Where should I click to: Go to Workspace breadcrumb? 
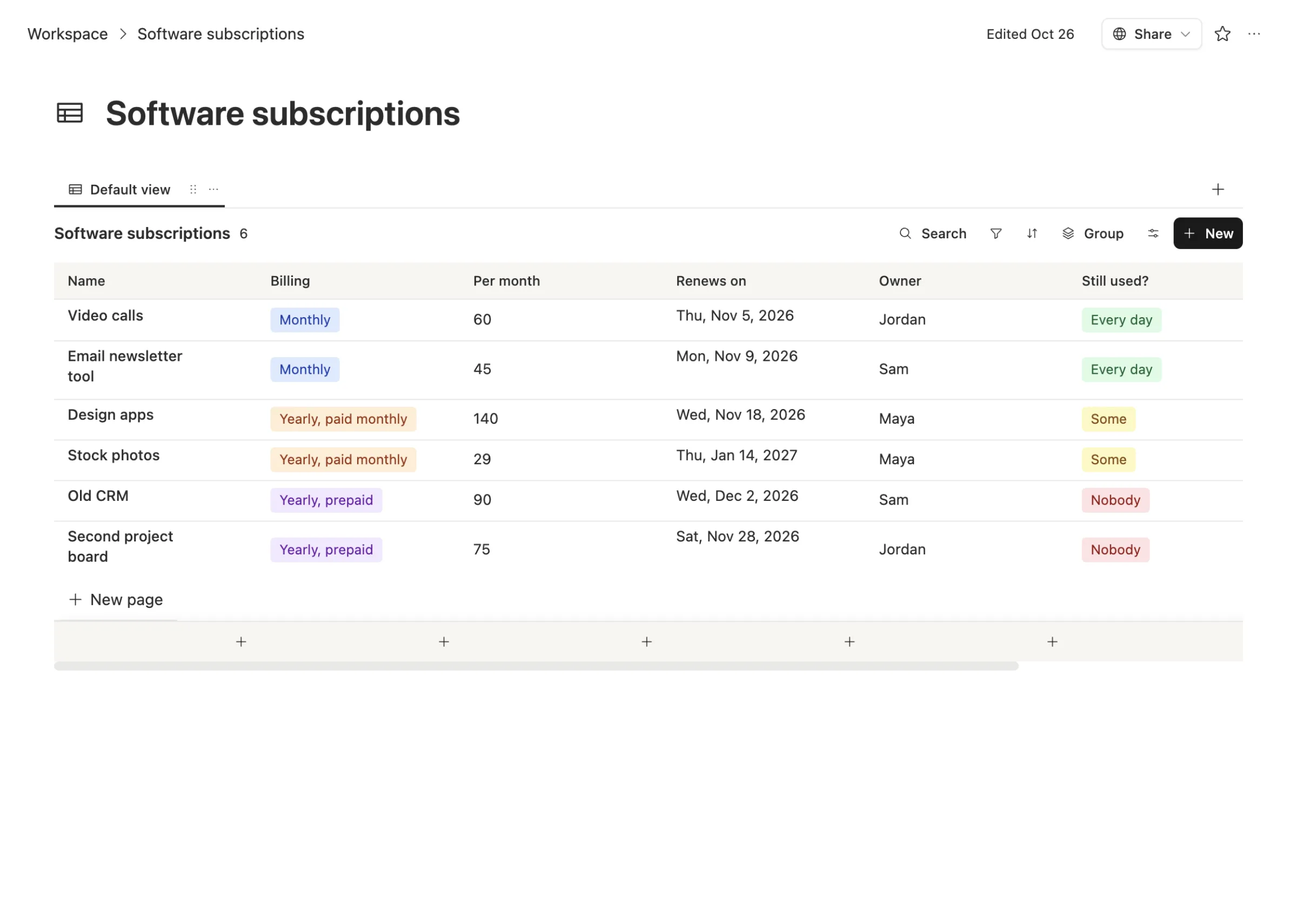[68, 34]
